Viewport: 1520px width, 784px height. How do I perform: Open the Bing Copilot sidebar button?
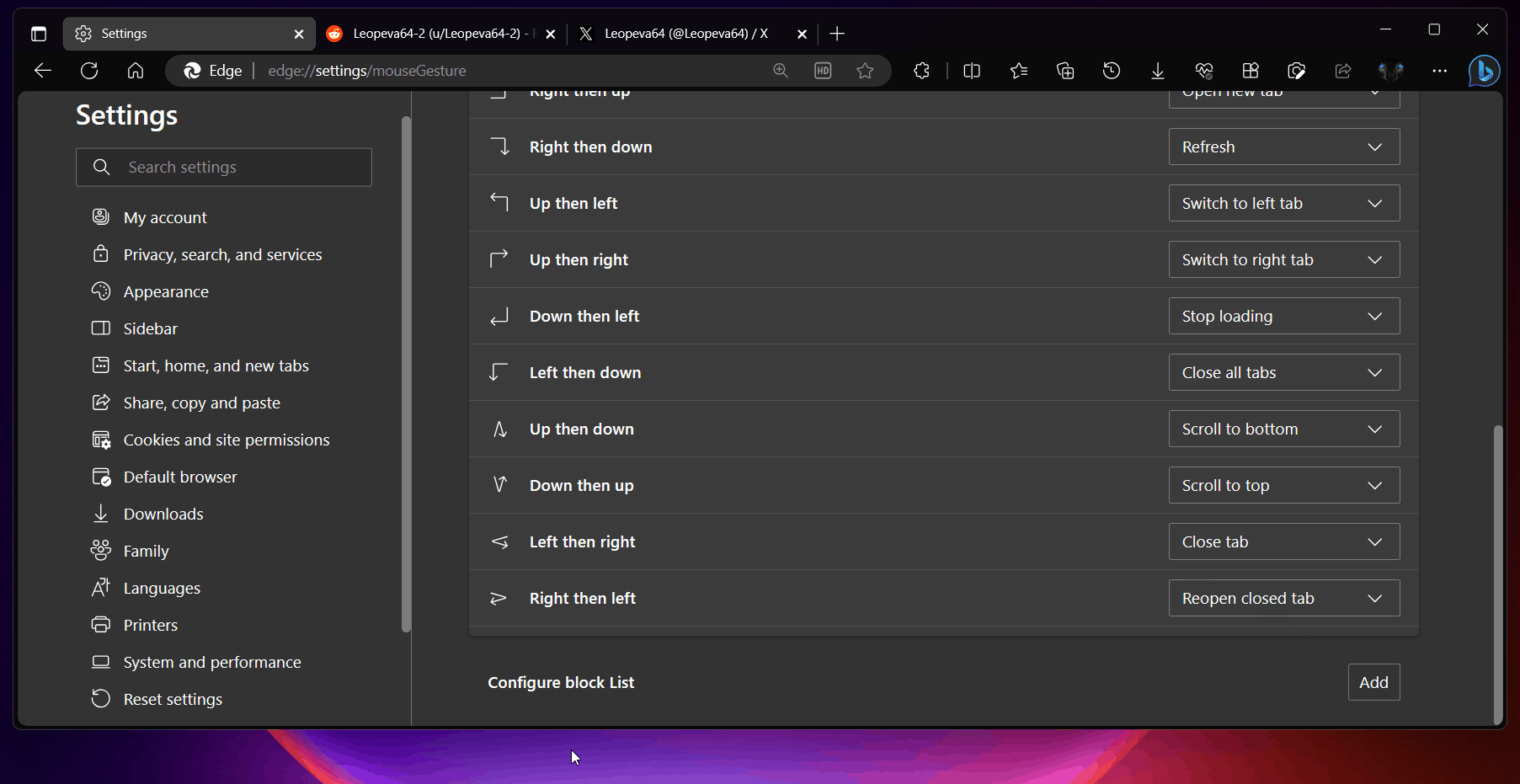[1484, 71]
